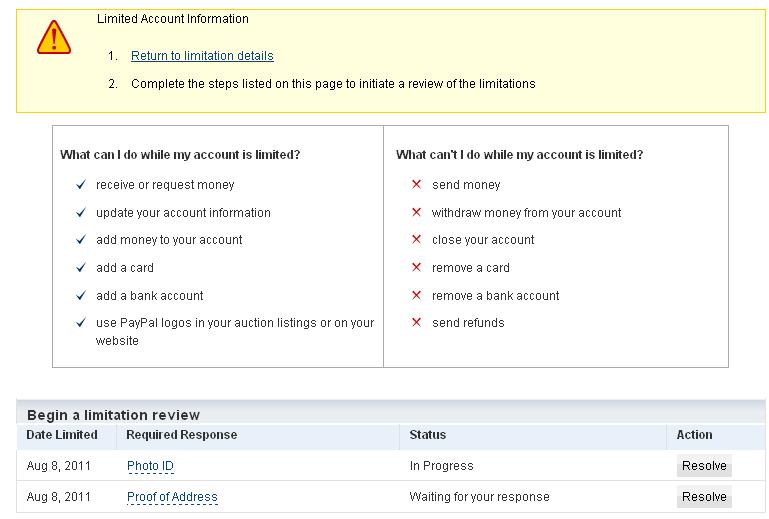Click checkmark beside receive or request money

81,185
